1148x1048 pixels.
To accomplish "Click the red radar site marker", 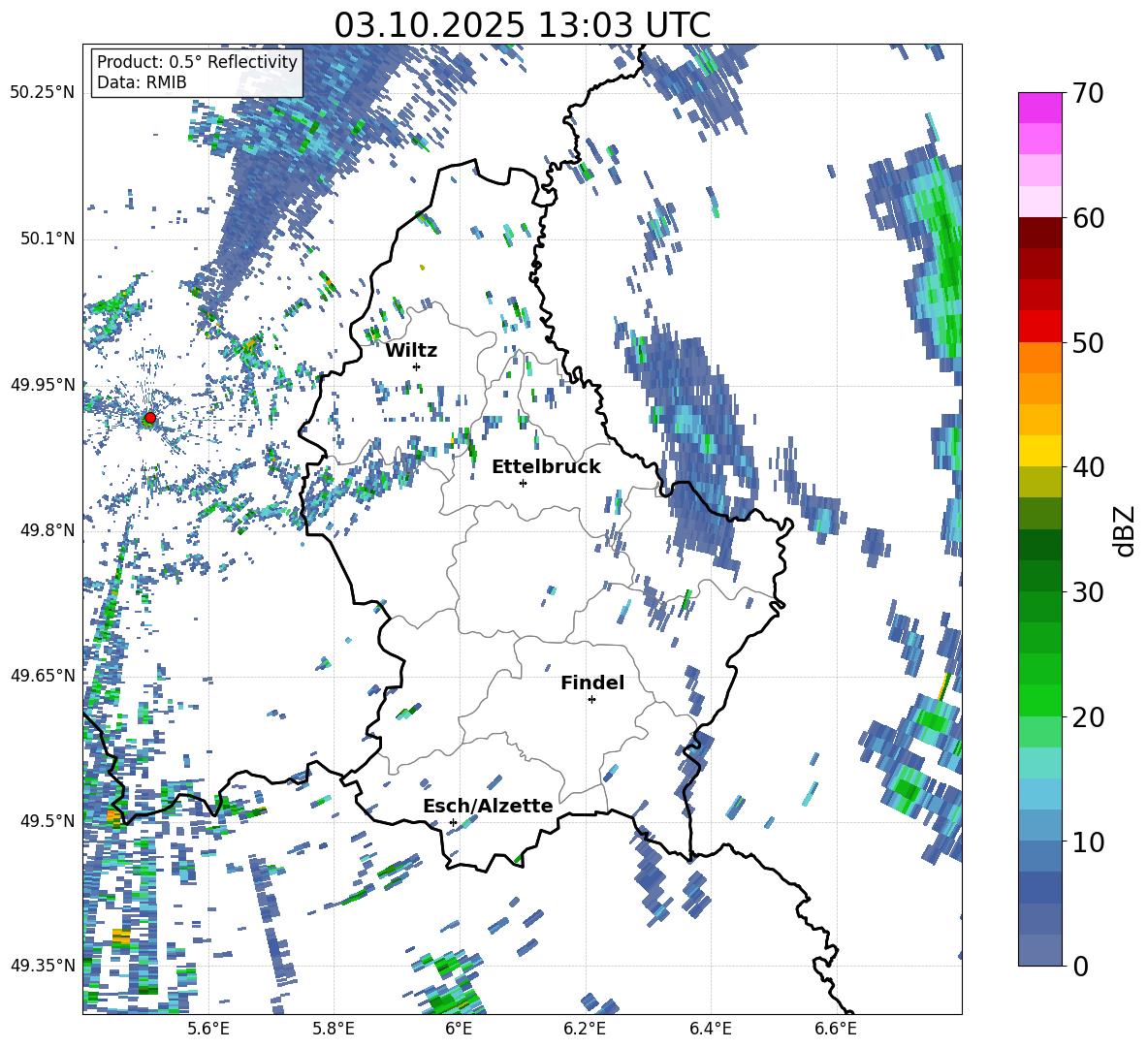I will click(x=150, y=418).
